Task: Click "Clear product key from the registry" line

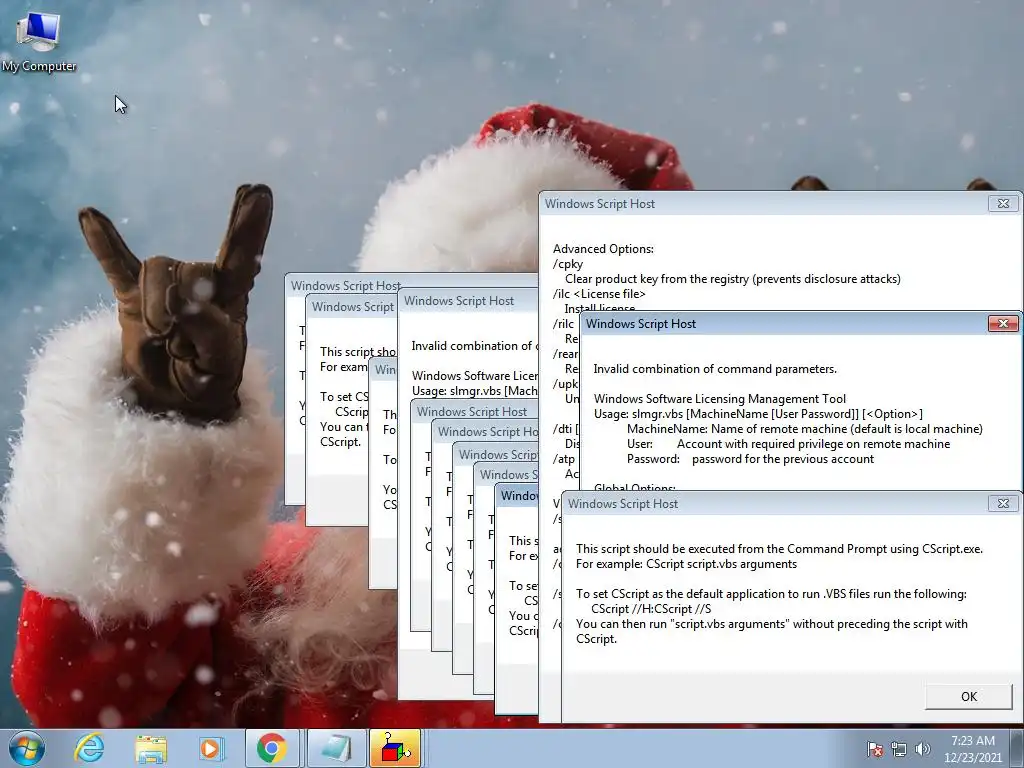Action: tap(733, 279)
